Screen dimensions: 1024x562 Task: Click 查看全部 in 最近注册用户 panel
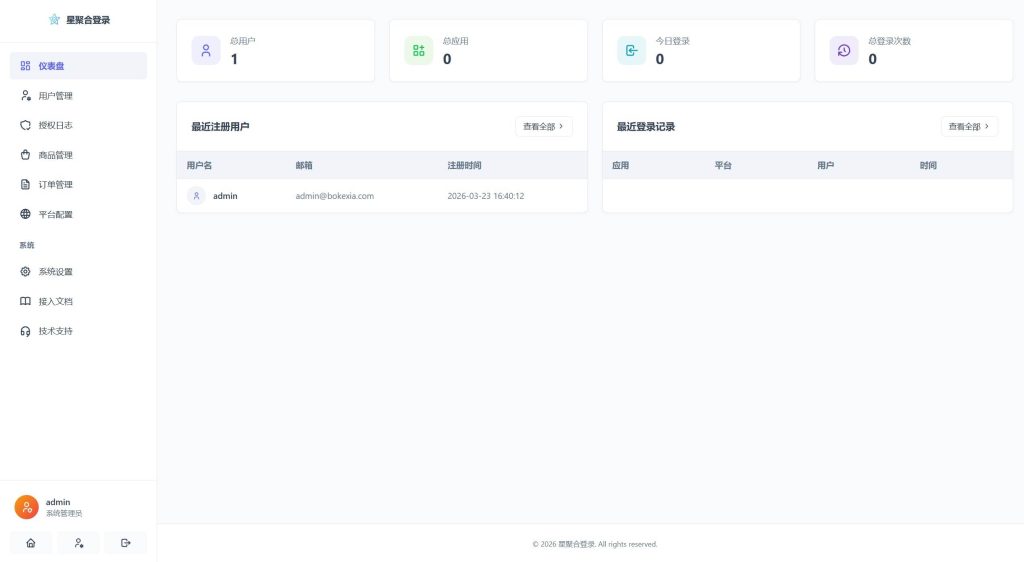point(544,127)
